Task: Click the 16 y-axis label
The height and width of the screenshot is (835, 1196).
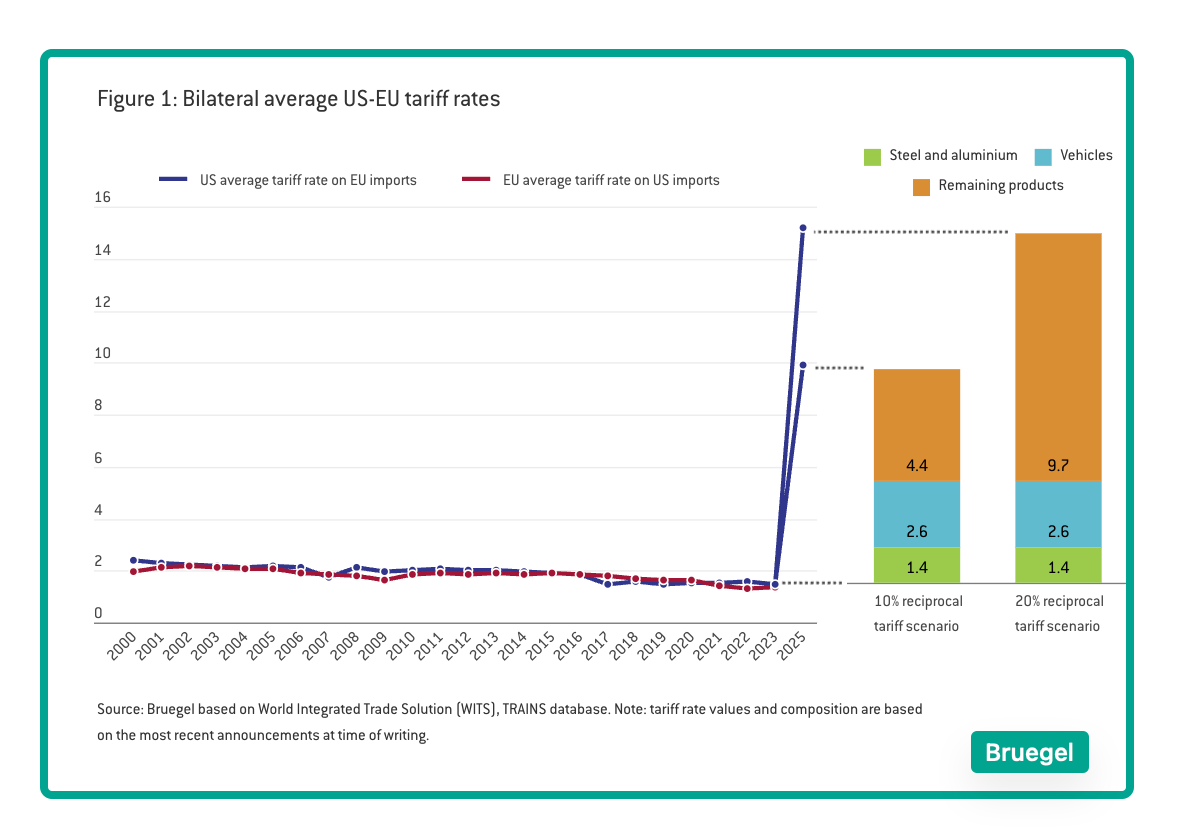Action: 102,198
